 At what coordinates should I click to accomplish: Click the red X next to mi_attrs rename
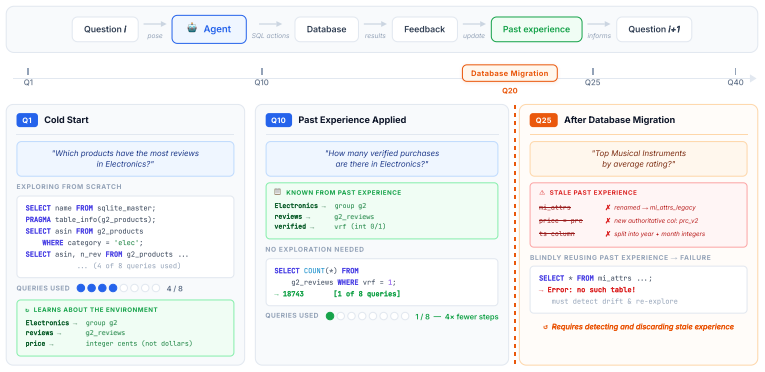pos(608,207)
